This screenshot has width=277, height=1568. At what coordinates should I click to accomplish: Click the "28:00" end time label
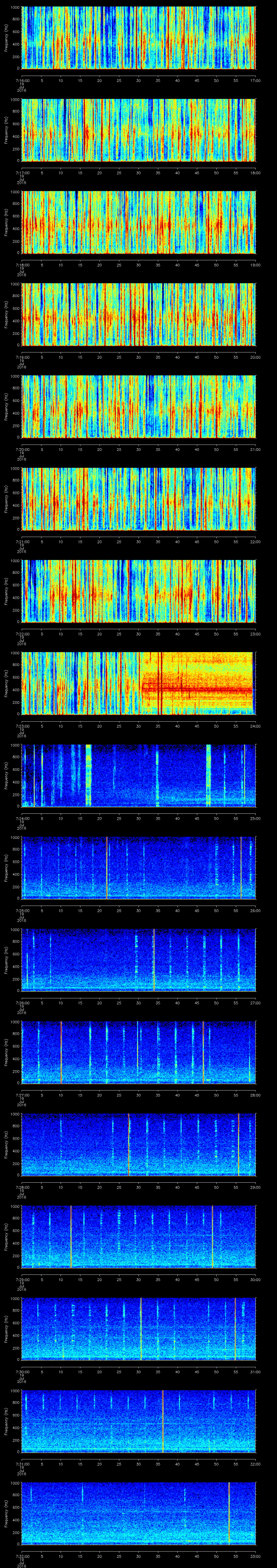point(255,1095)
